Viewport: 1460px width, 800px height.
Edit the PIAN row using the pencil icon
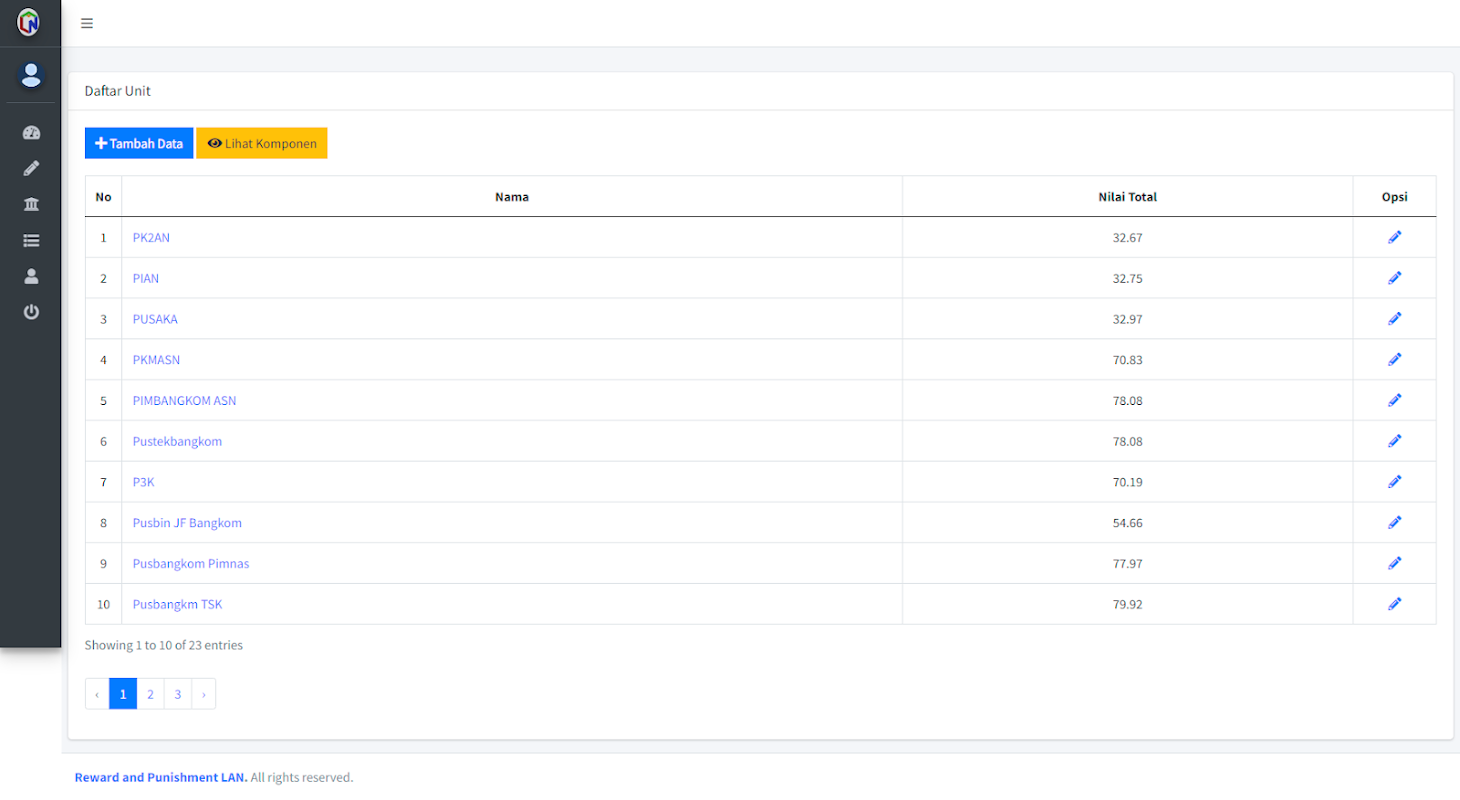click(1395, 278)
